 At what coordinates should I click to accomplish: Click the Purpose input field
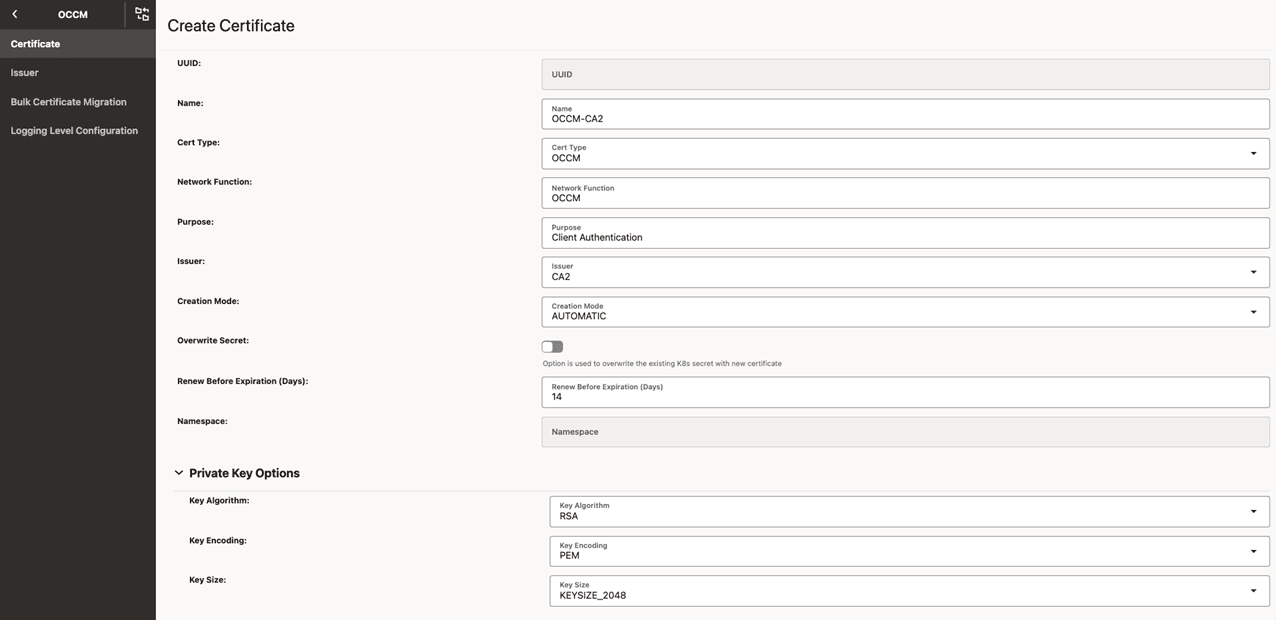click(x=904, y=233)
